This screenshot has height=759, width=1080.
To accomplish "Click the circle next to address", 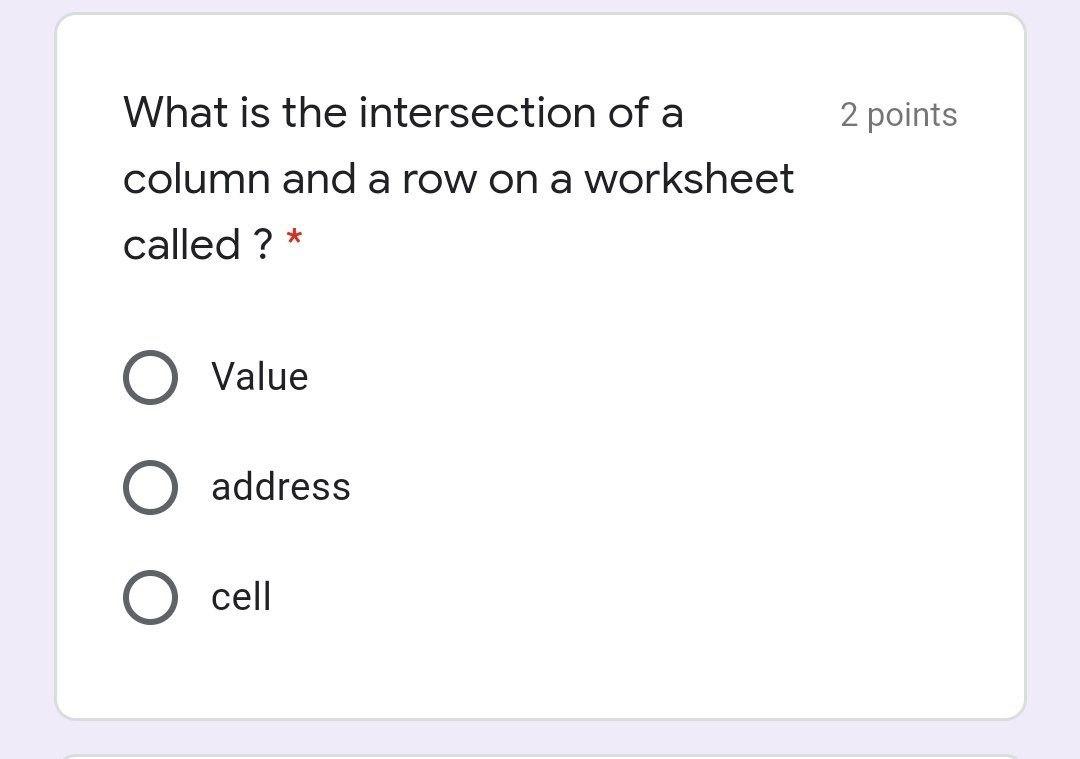I will pyautogui.click(x=150, y=487).
